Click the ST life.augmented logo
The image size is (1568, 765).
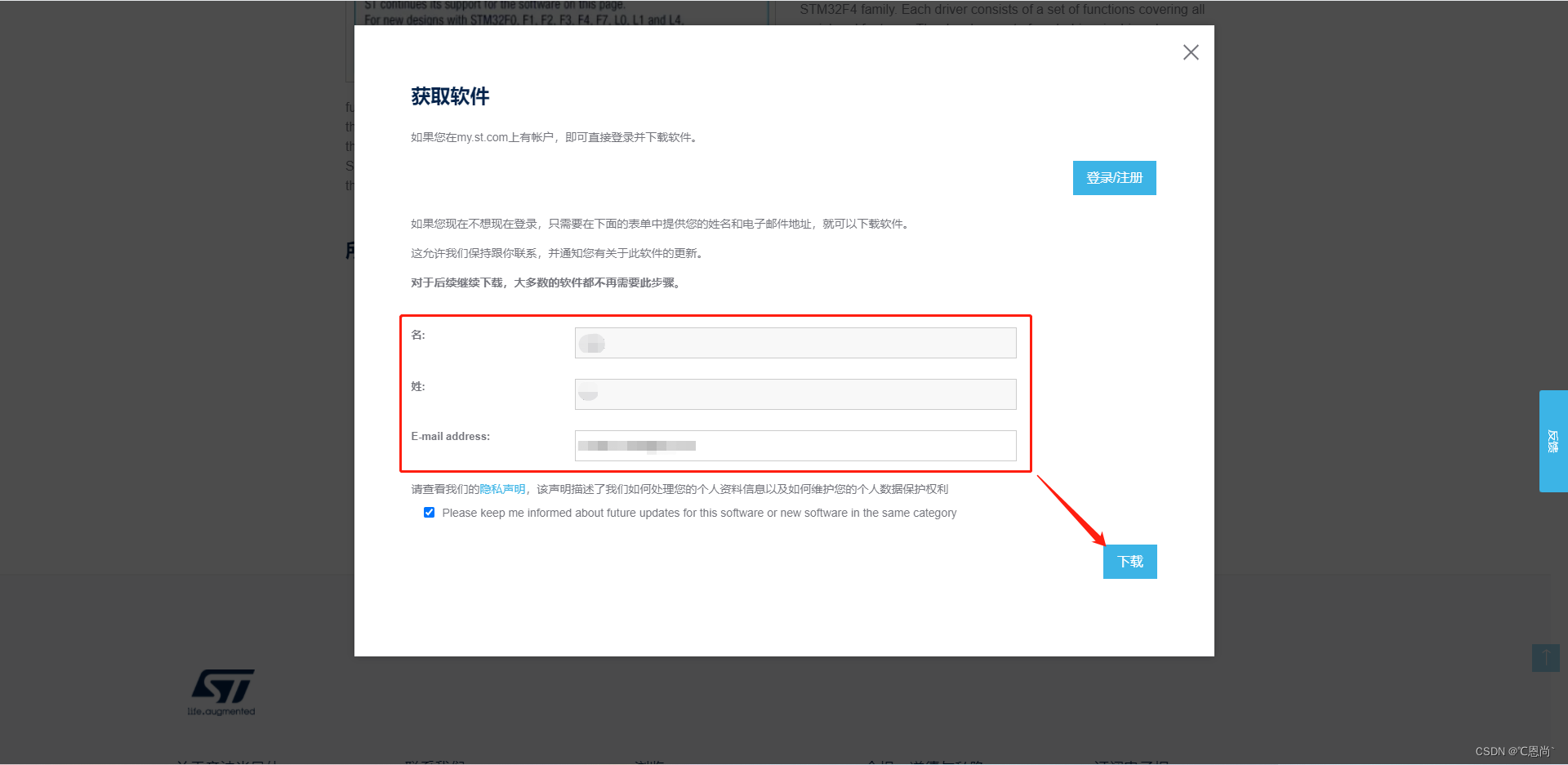(222, 692)
